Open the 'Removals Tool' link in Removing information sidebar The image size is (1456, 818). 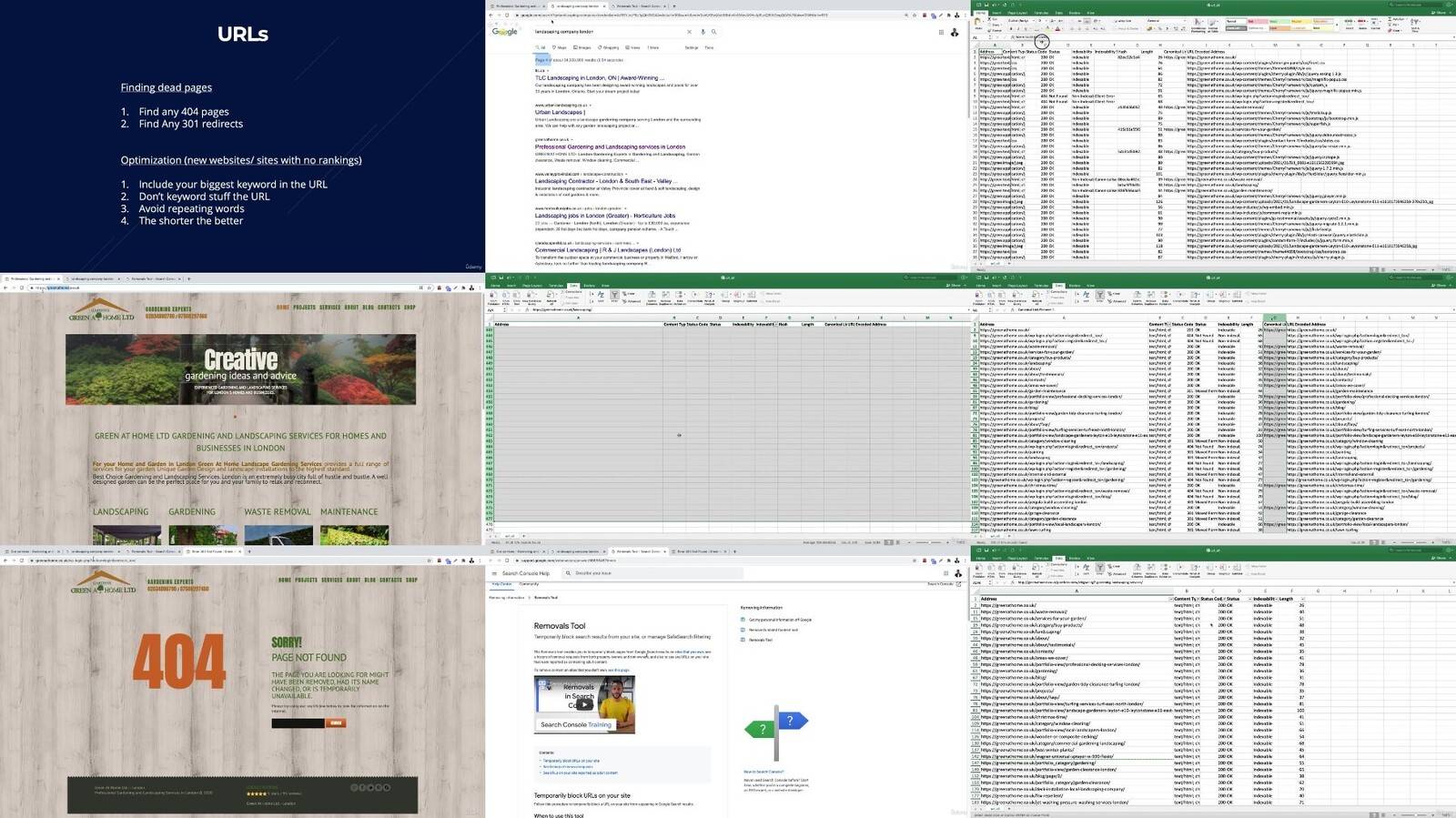click(761, 640)
